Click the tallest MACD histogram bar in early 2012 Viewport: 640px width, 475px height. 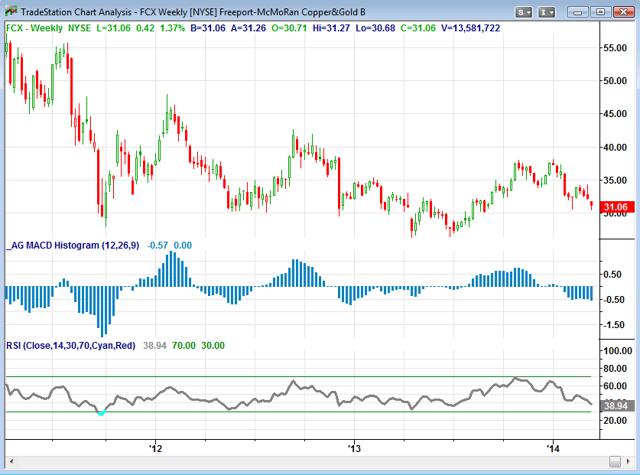(171, 269)
